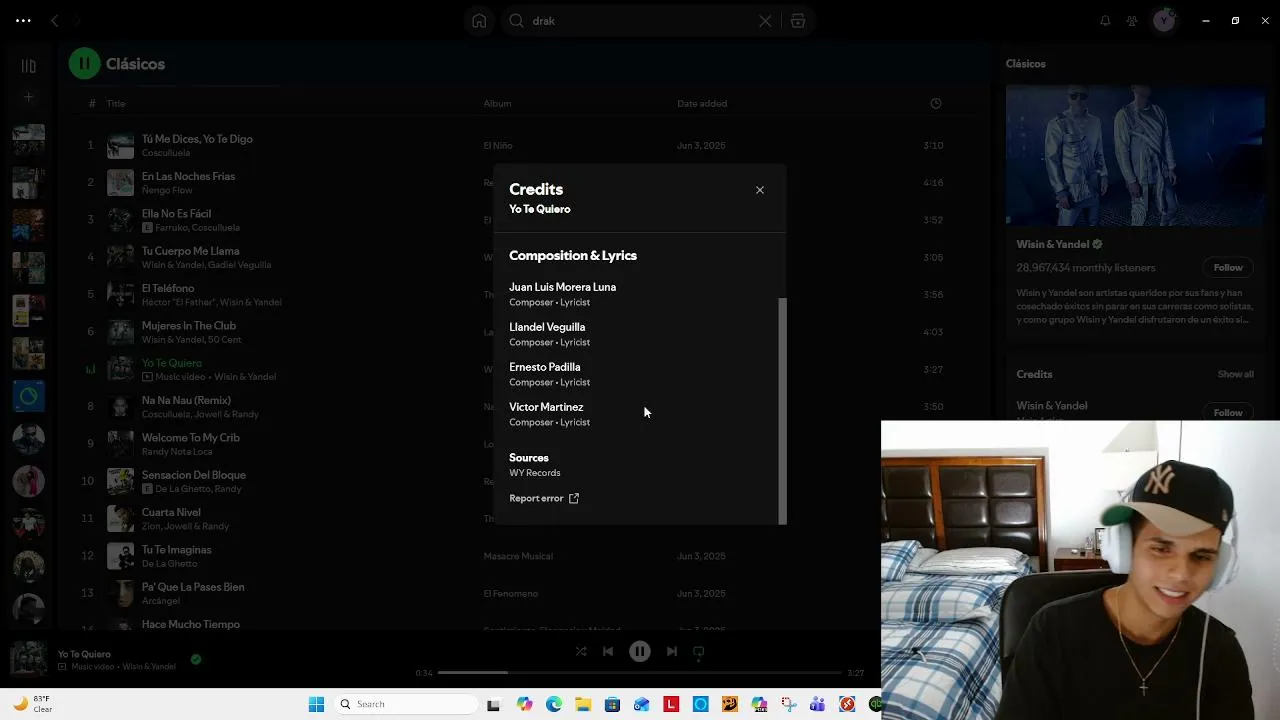
Task: Sort tracks by Title column
Action: pyautogui.click(x=116, y=104)
